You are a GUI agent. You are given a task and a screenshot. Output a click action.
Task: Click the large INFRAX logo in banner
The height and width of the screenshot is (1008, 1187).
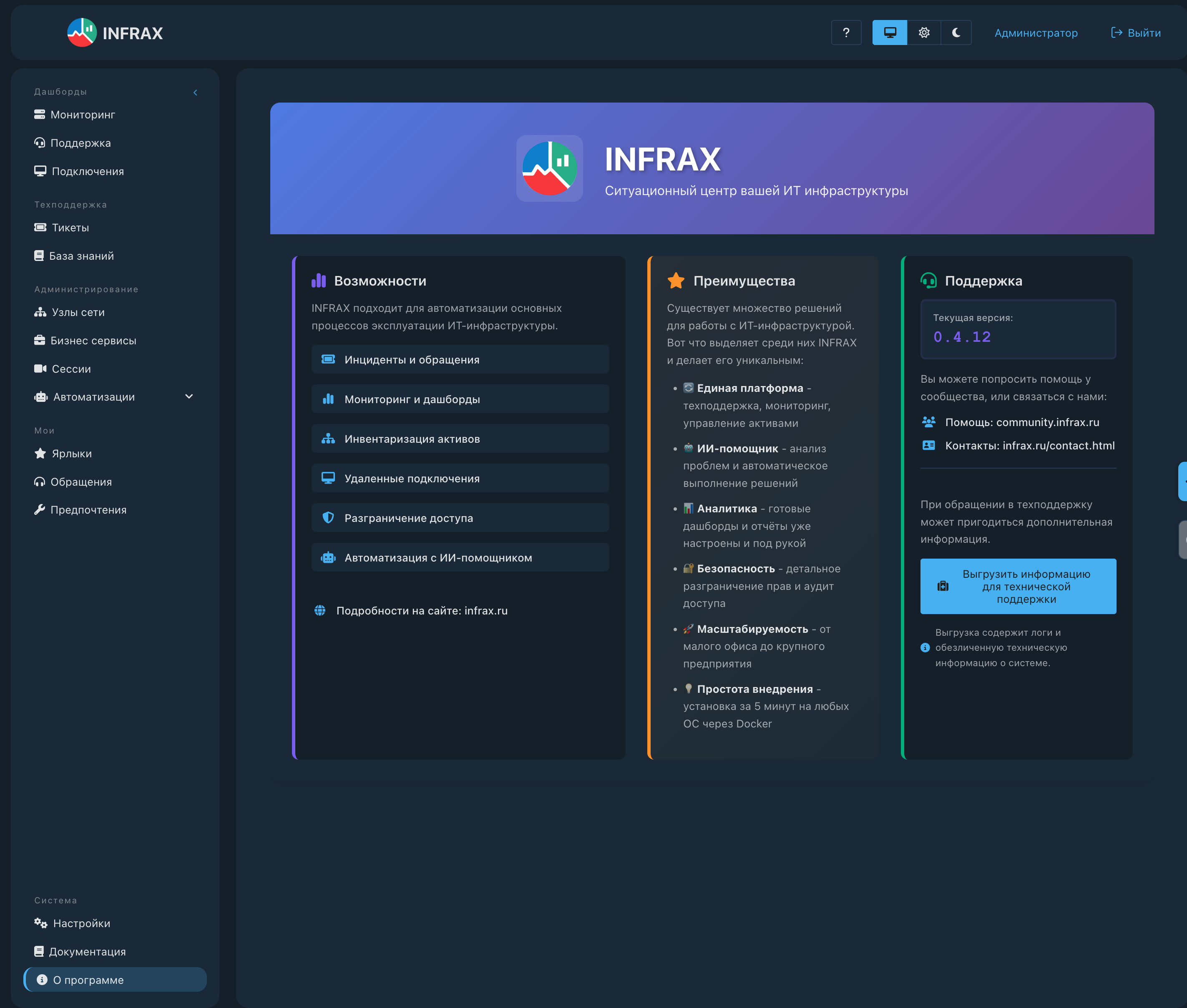pyautogui.click(x=549, y=168)
